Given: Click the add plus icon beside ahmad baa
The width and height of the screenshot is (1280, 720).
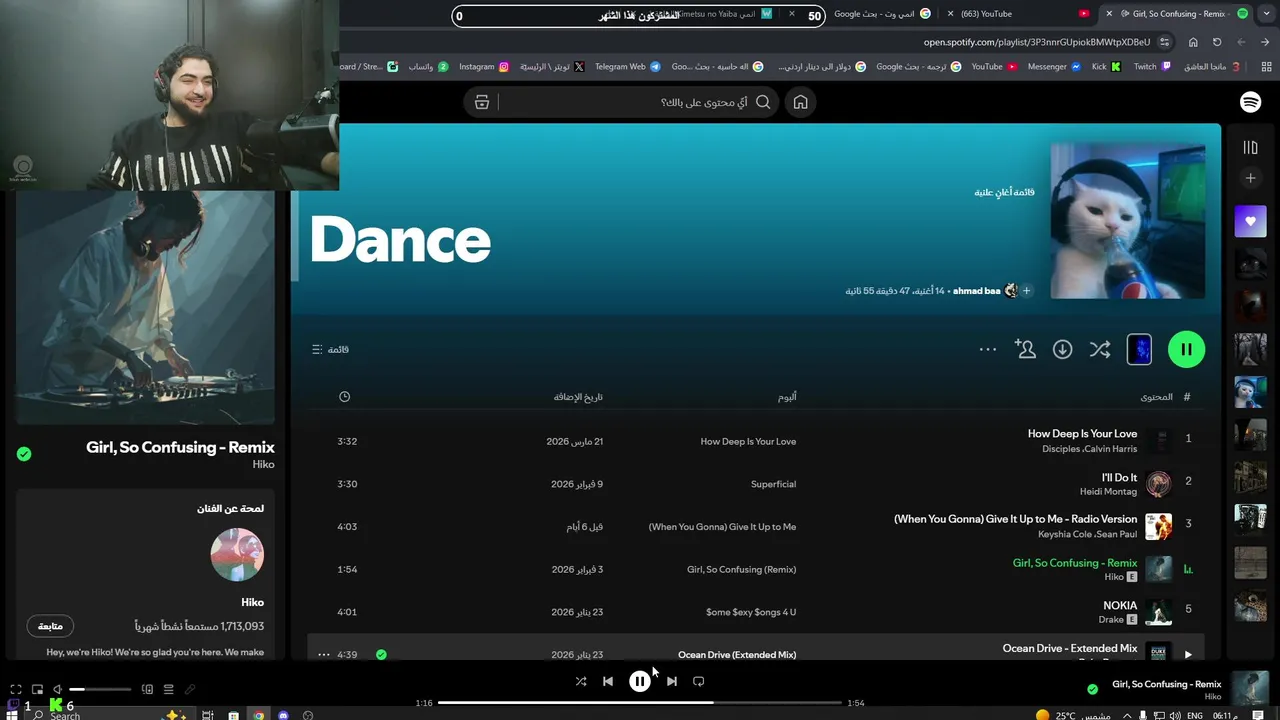Looking at the screenshot, I should [x=1026, y=291].
